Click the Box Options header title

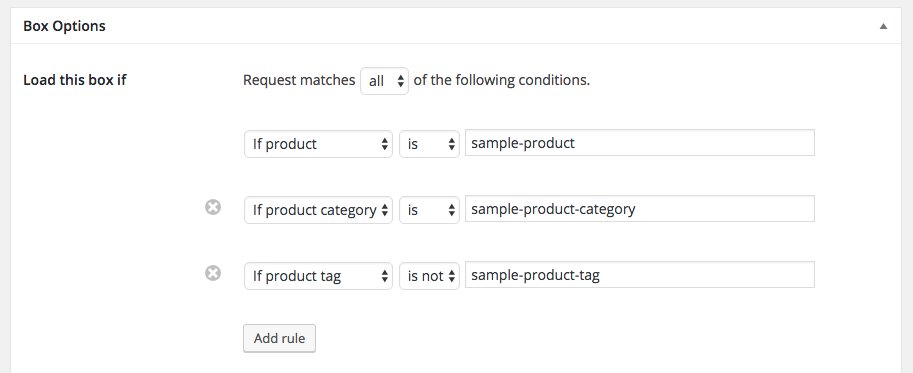point(64,26)
